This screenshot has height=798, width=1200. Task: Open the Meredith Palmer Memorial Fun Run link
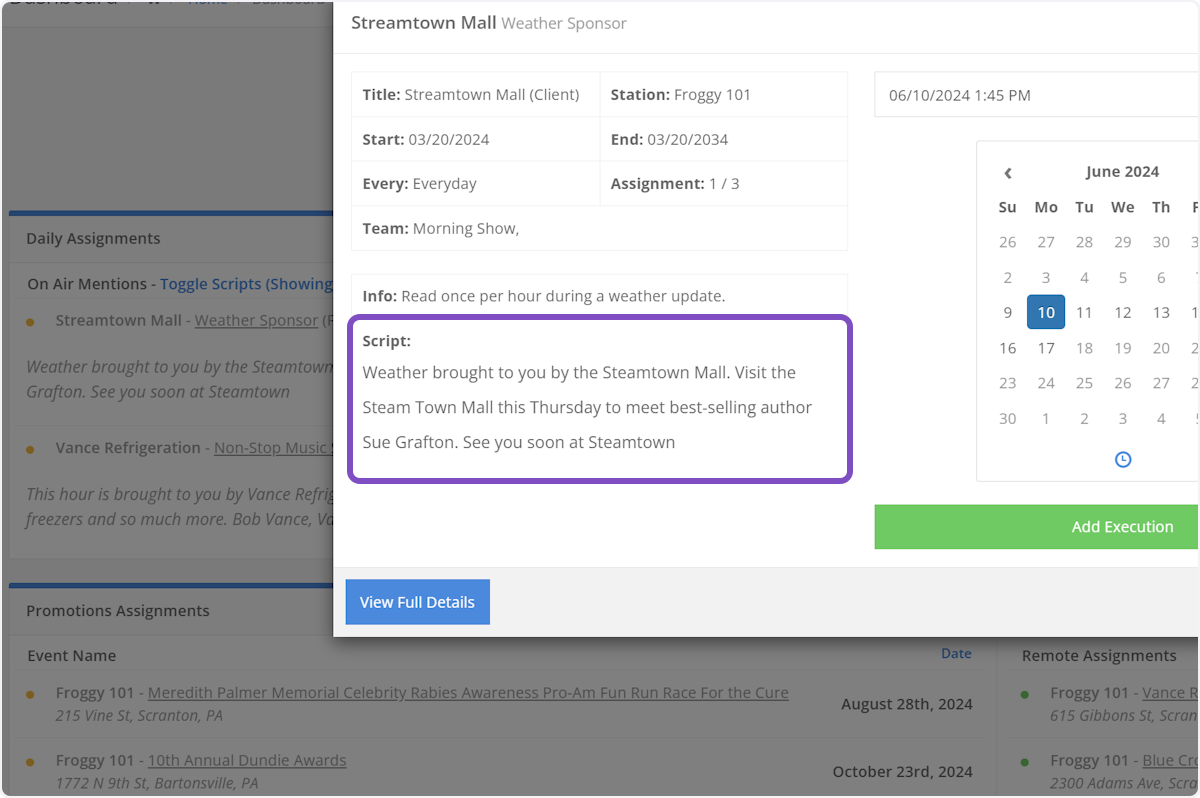[x=468, y=692]
